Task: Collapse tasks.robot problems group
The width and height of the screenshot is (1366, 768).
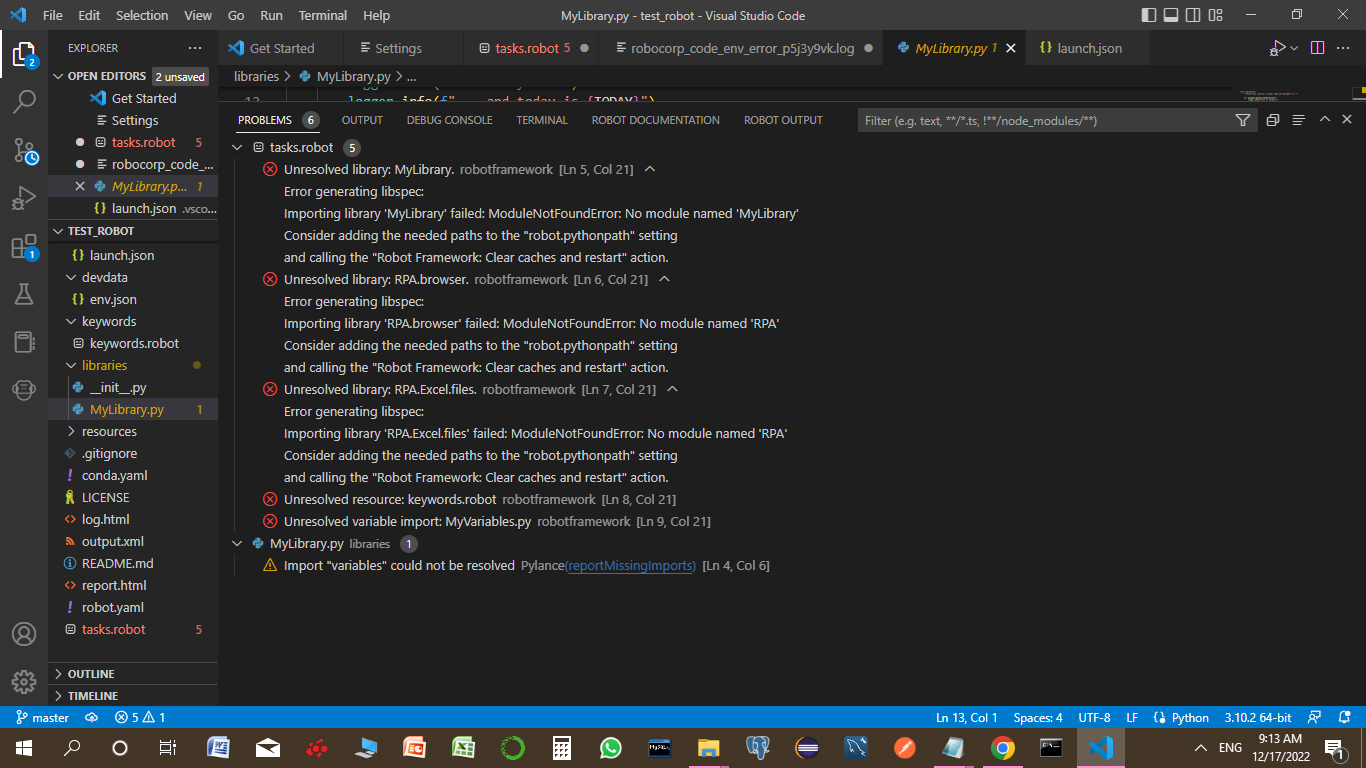Action: (237, 147)
